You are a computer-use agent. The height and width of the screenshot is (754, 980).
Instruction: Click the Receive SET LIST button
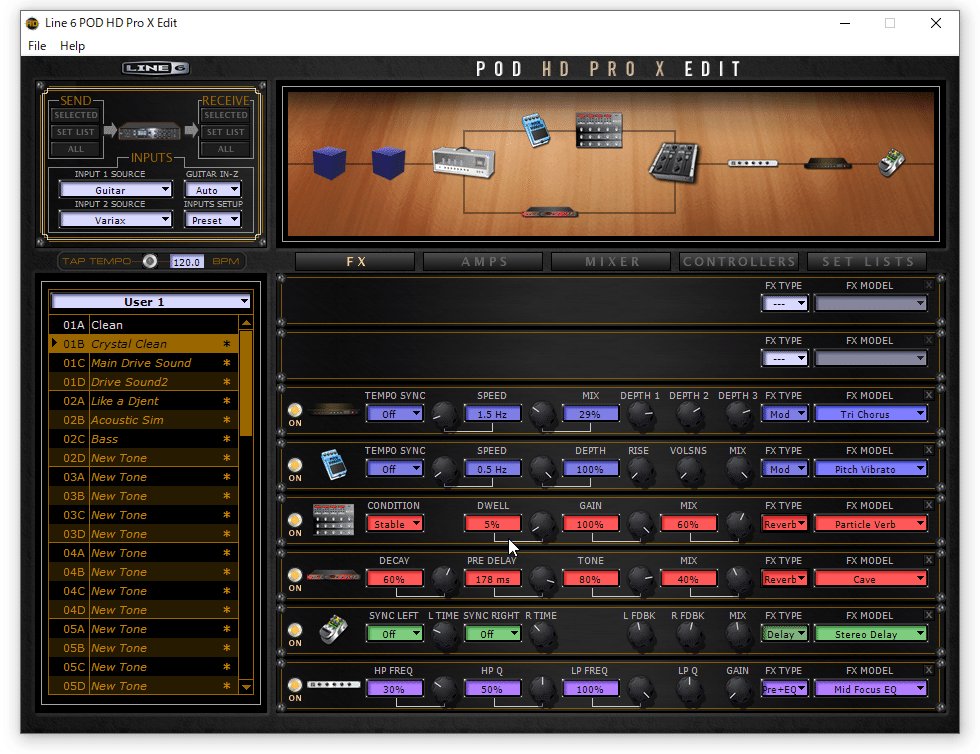click(x=226, y=132)
